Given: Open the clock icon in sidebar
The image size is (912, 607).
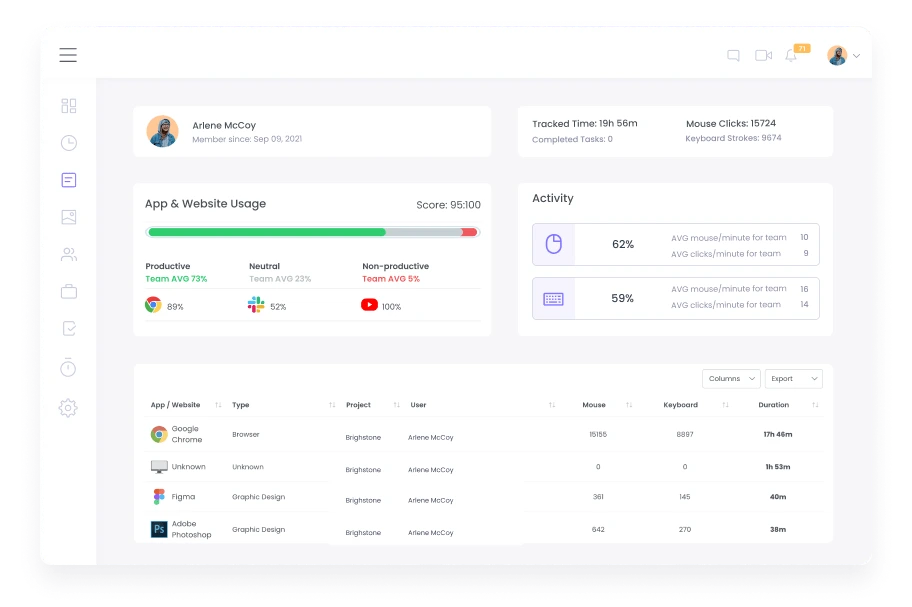Looking at the screenshot, I should pos(69,143).
